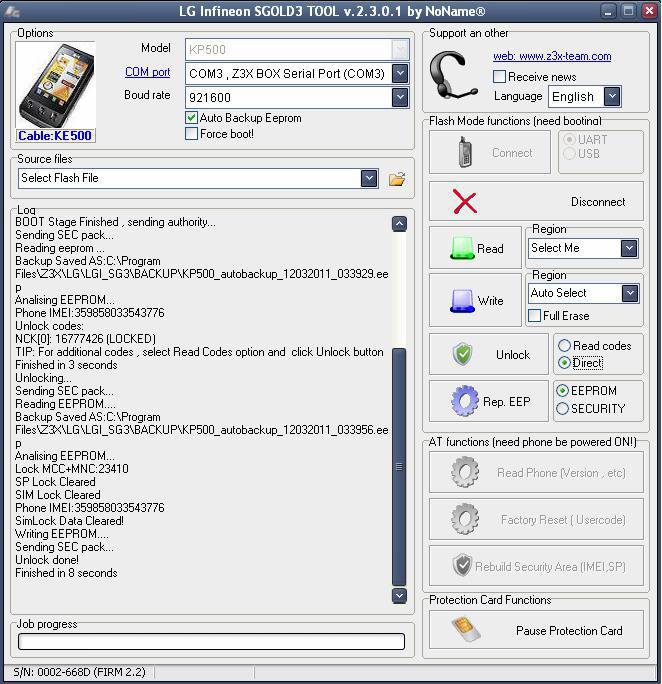Check Receive news option
This screenshot has height=684, width=662.
pyautogui.click(x=499, y=77)
